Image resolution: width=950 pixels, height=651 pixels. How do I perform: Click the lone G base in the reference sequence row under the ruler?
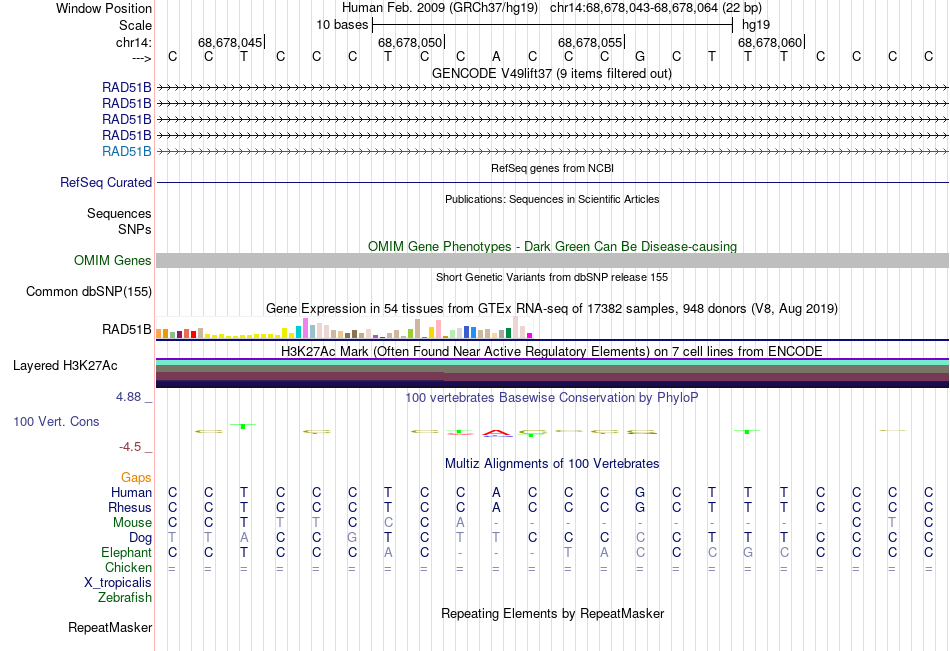pos(640,56)
